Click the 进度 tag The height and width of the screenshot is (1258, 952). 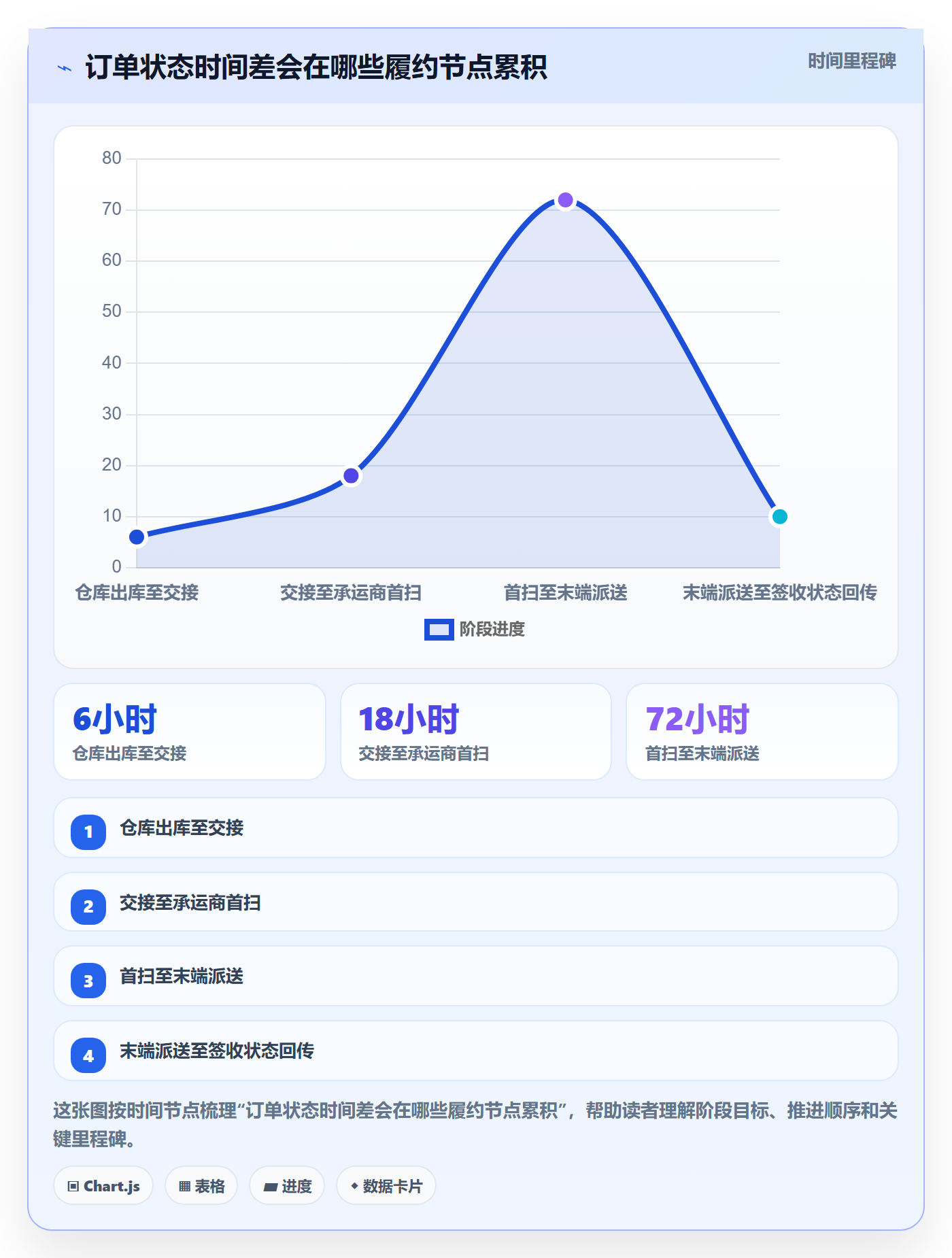point(287,1186)
